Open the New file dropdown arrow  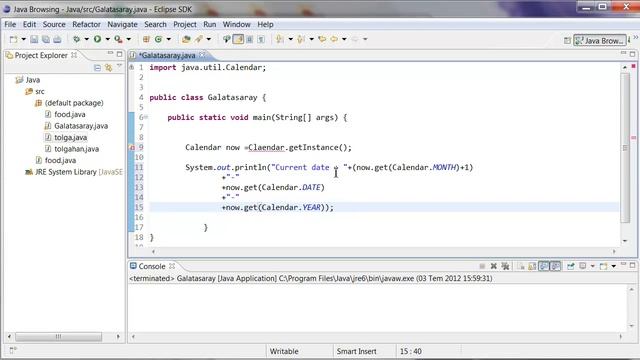(23, 39)
